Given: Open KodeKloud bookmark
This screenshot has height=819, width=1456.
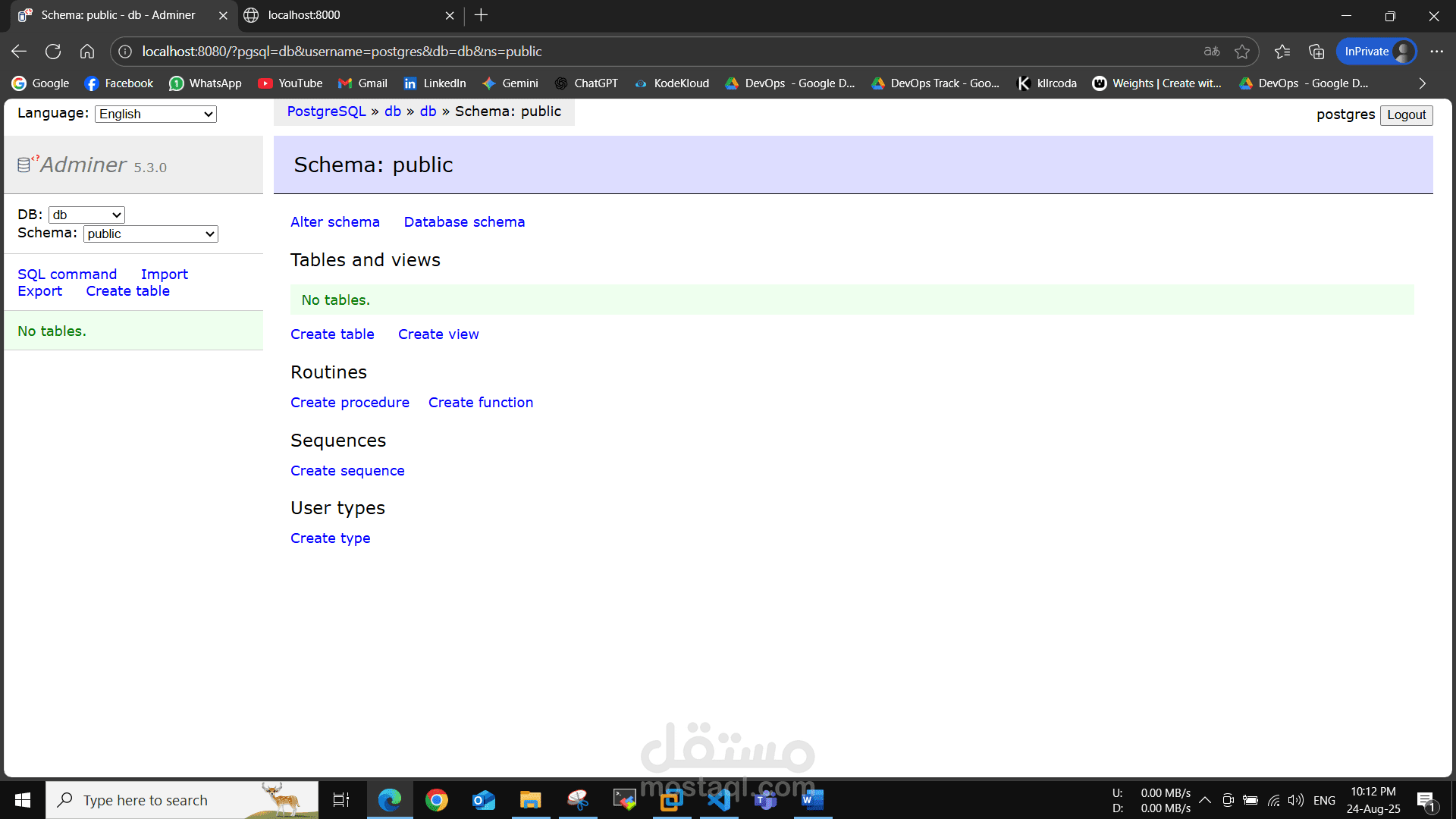Looking at the screenshot, I should 672,83.
